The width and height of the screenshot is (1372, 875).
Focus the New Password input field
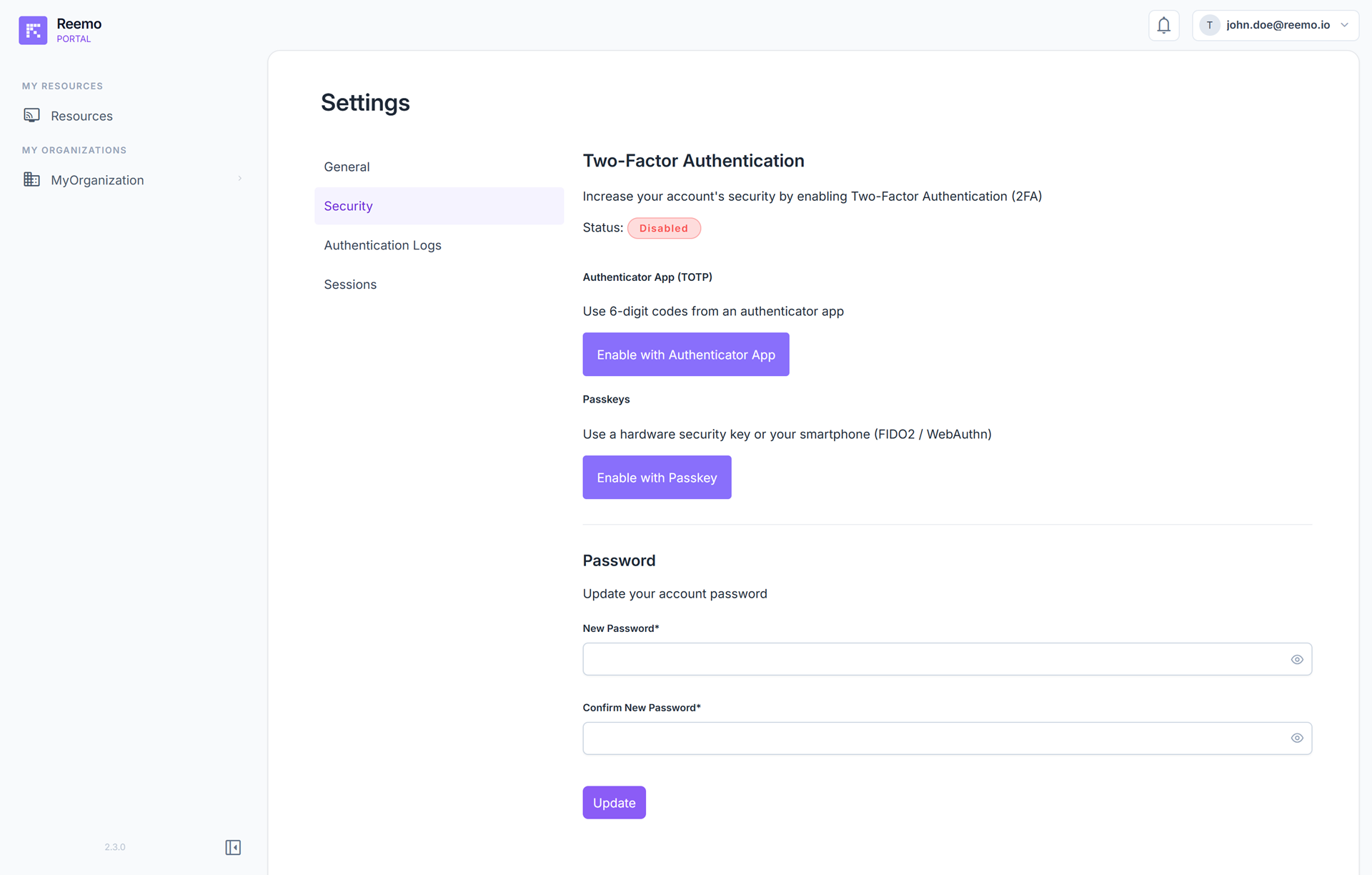(947, 659)
